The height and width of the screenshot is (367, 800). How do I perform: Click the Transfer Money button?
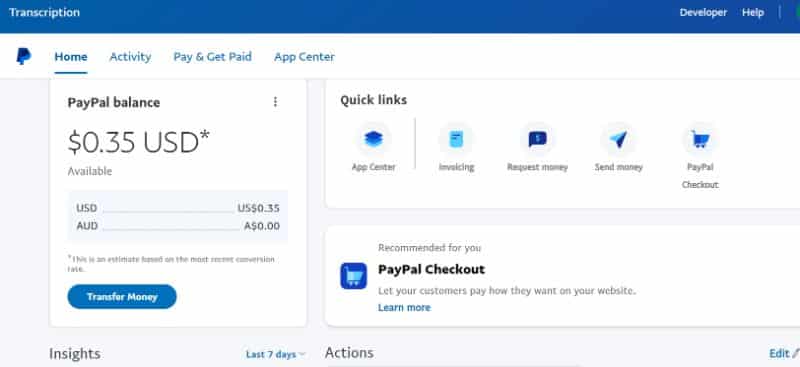[x=122, y=297]
